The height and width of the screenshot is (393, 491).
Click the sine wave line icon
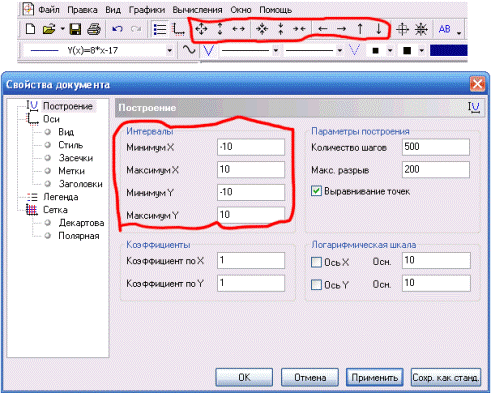click(189, 50)
